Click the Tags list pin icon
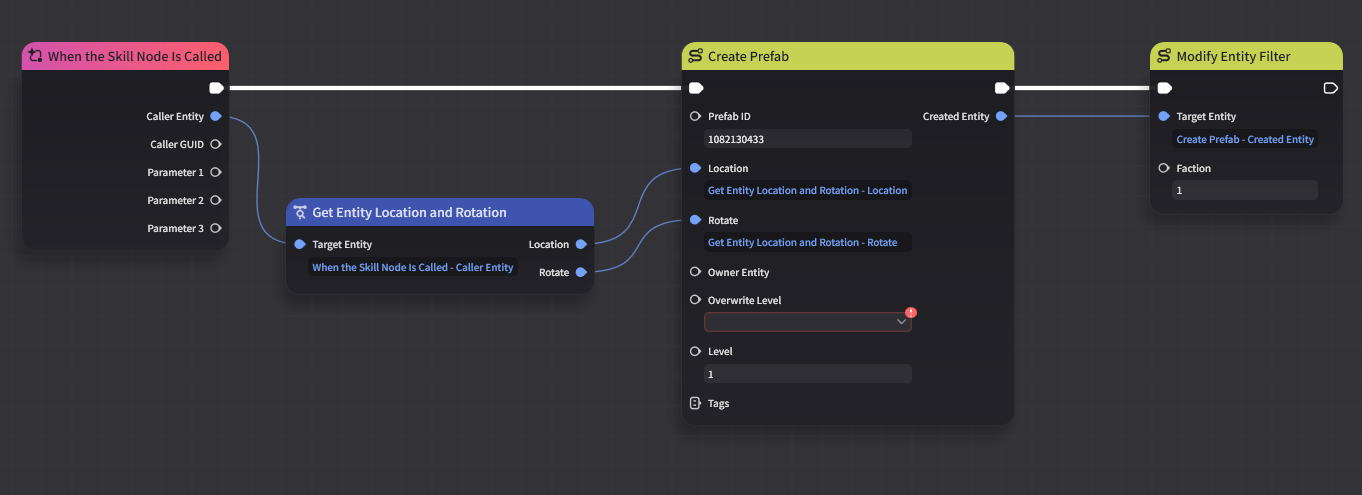 click(696, 404)
